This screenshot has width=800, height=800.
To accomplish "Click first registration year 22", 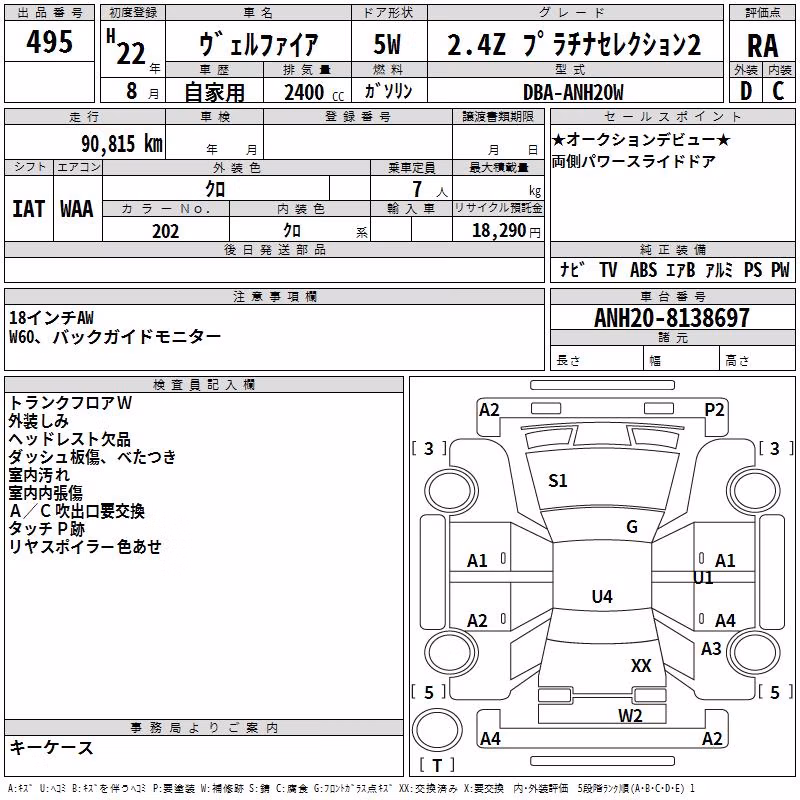I will click(131, 53).
